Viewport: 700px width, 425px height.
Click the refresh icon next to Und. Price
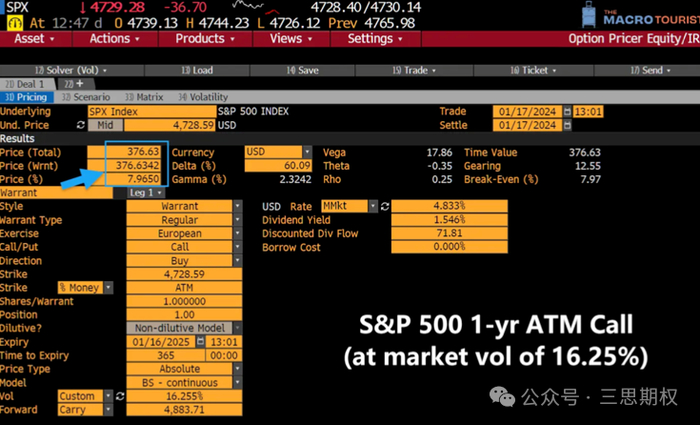click(81, 125)
